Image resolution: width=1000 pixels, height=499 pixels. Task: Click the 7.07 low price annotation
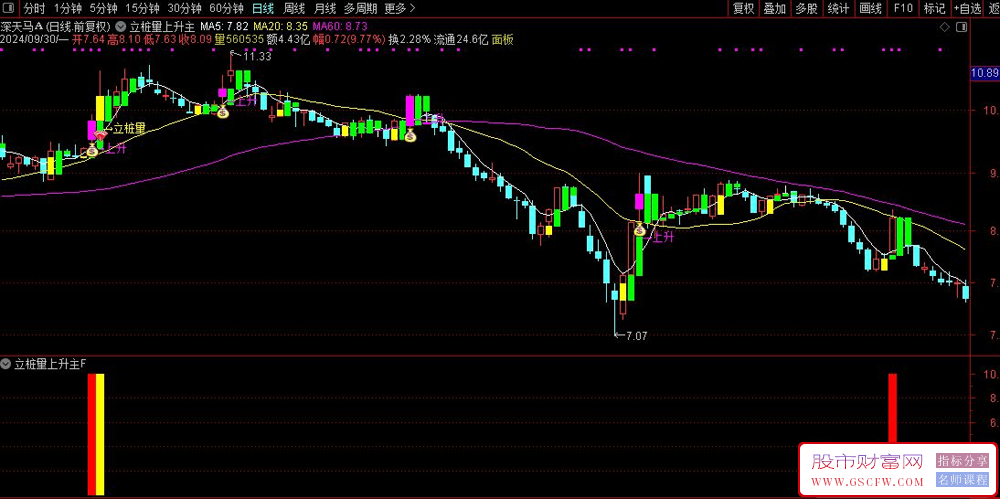[636, 336]
